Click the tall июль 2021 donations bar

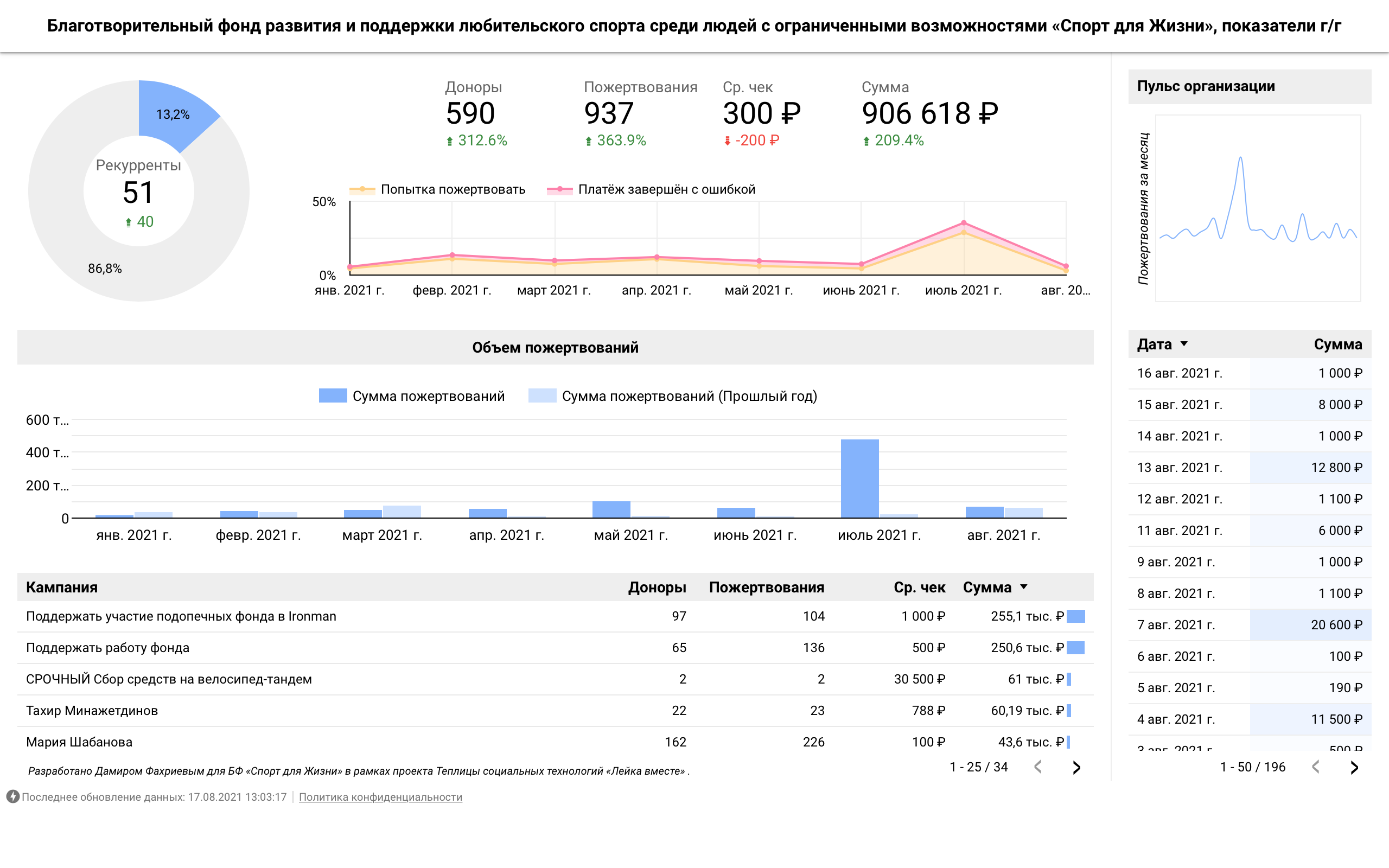pos(859,478)
